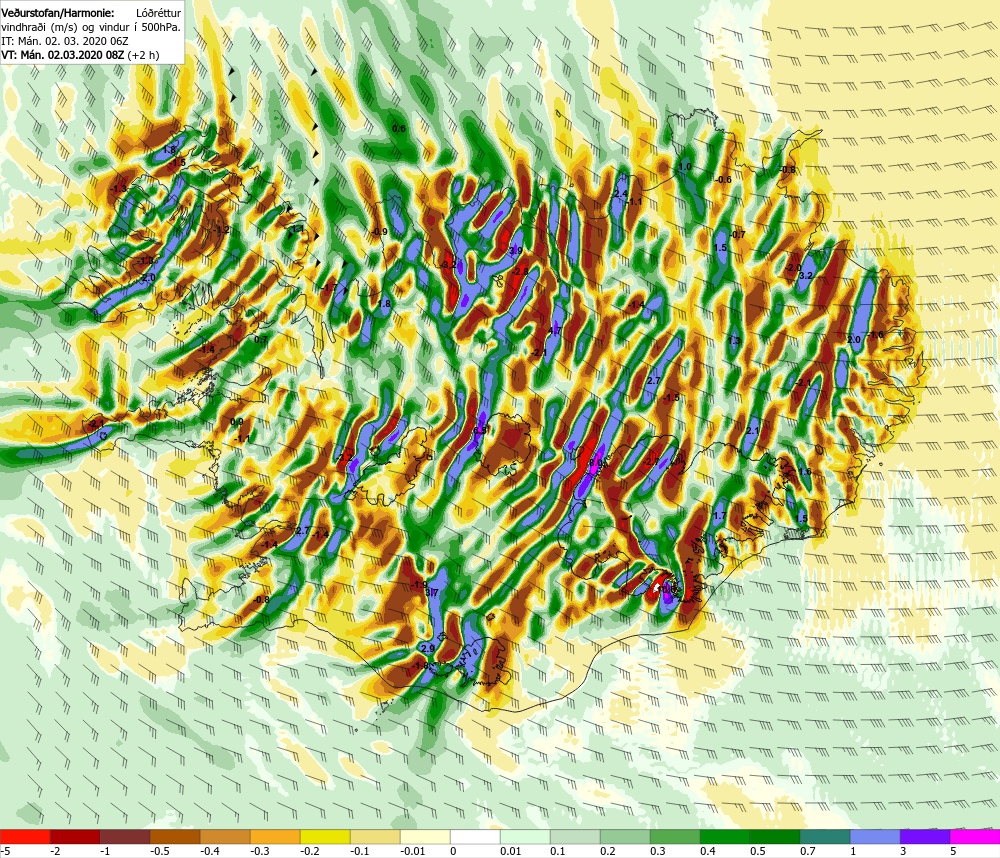Click the white swatch between 0 and 0.01
Screen dimensions: 1000x858
pyautogui.click(x=475, y=836)
